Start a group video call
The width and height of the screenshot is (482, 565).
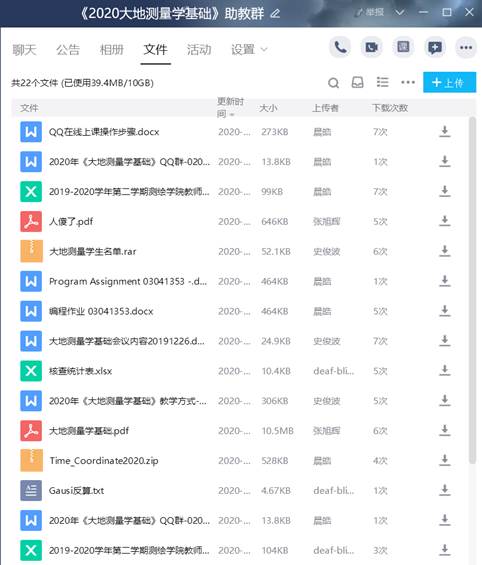click(x=371, y=47)
